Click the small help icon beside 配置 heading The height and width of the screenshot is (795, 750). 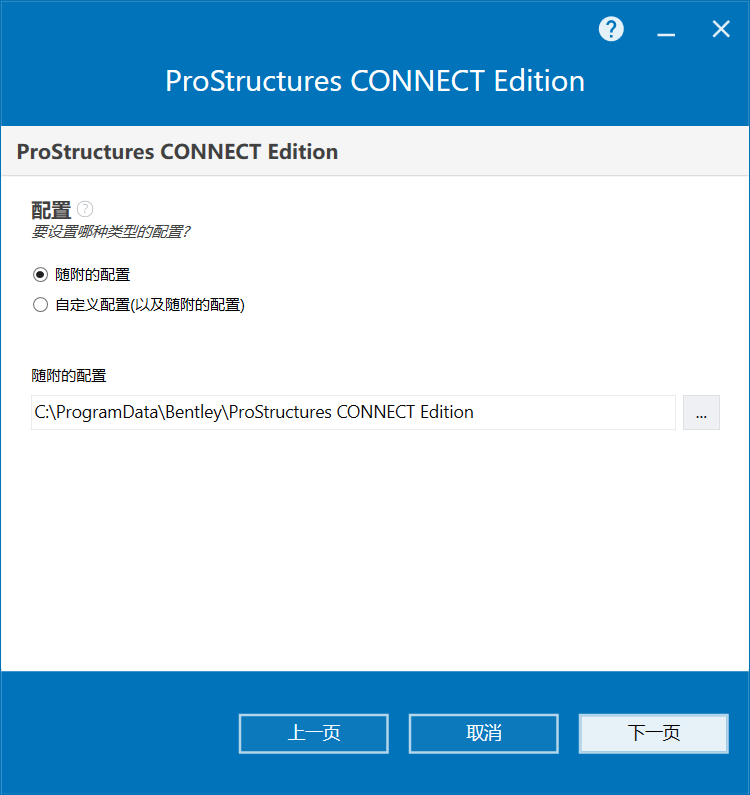[85, 209]
